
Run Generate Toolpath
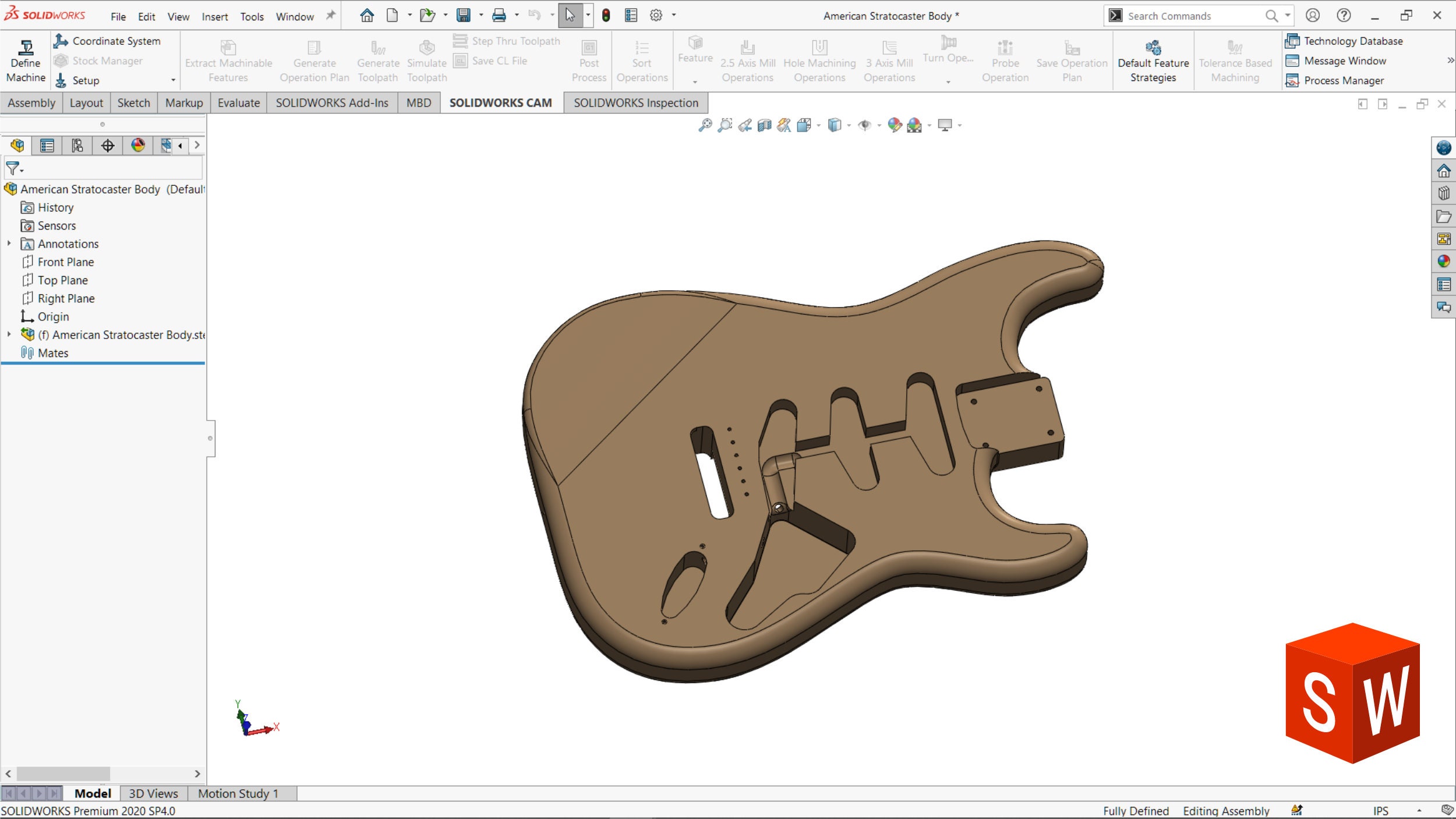pyautogui.click(x=377, y=58)
